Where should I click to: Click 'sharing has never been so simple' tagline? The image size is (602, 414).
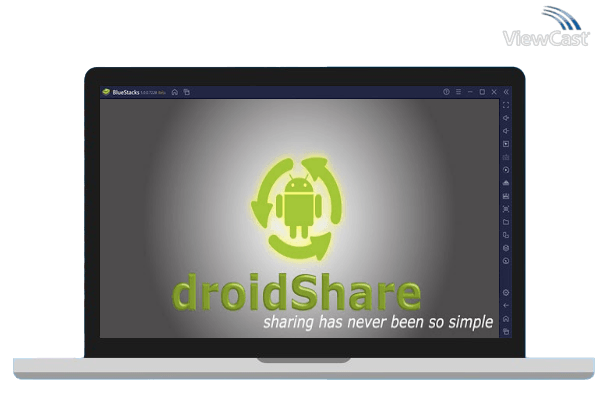pos(378,322)
